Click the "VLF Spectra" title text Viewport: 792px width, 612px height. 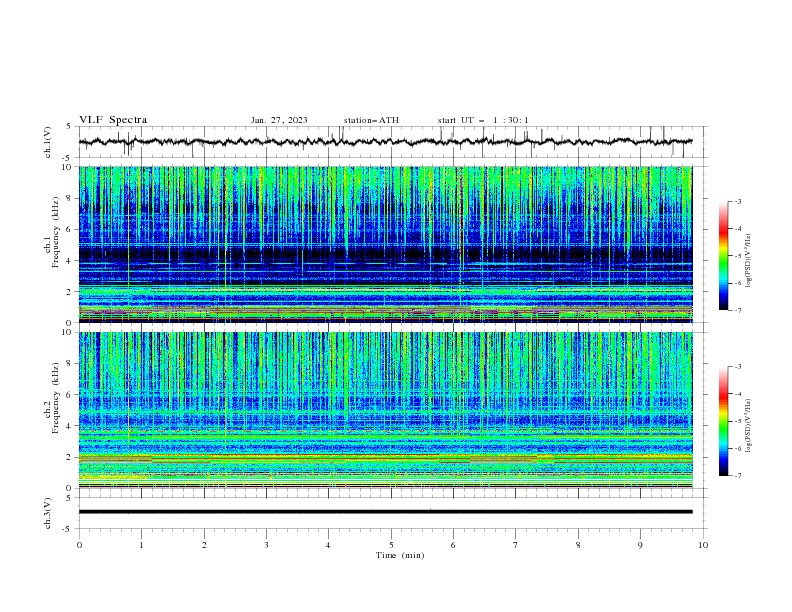(x=113, y=120)
